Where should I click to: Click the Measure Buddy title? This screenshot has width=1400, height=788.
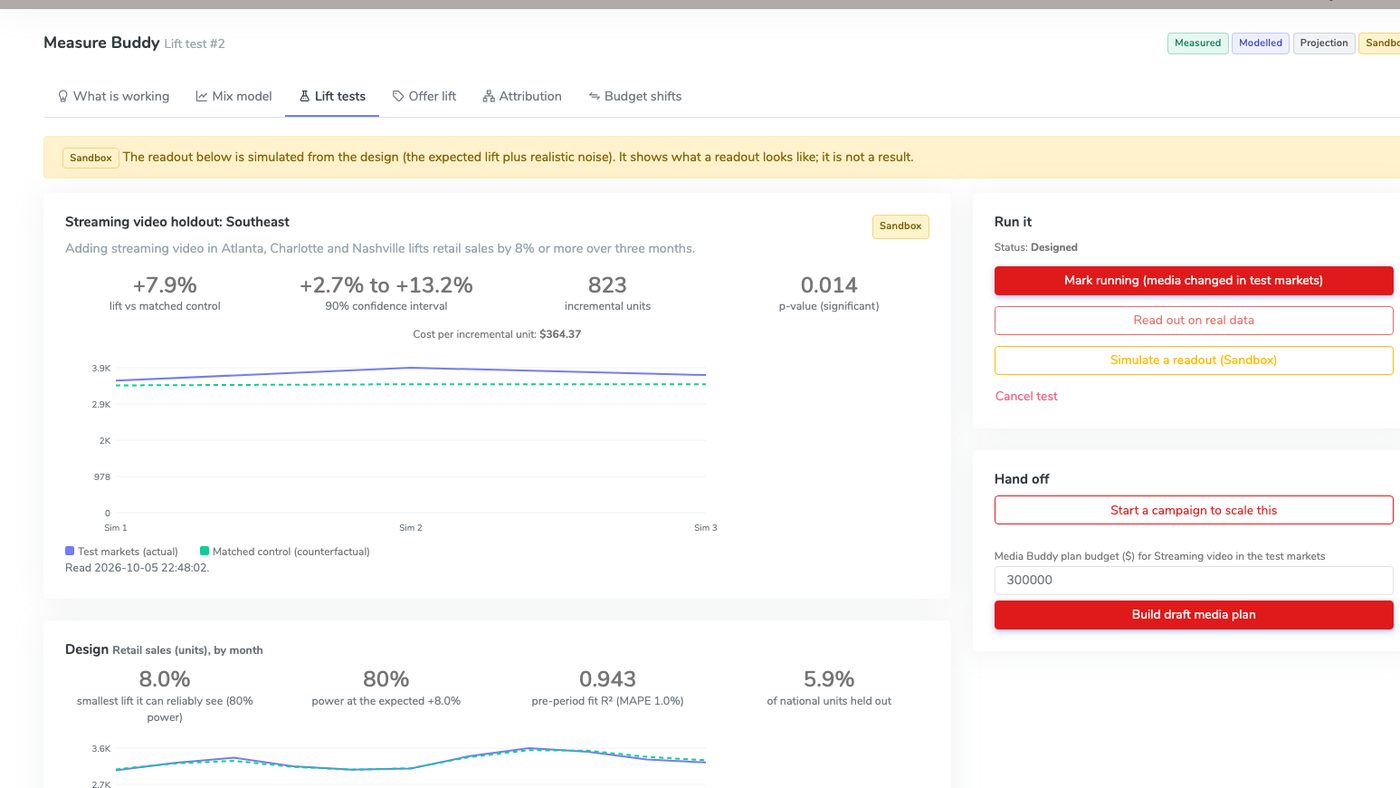click(x=101, y=43)
